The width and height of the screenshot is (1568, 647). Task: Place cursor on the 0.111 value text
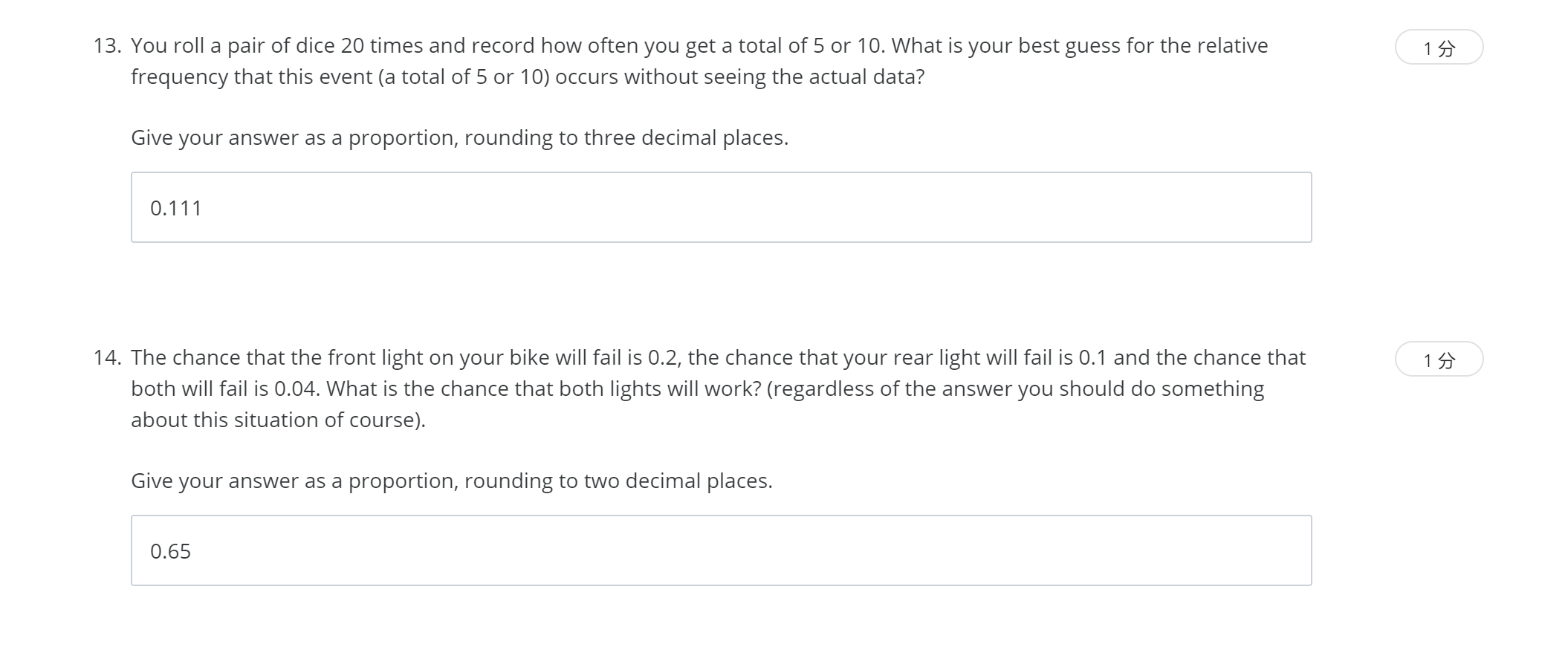176,208
